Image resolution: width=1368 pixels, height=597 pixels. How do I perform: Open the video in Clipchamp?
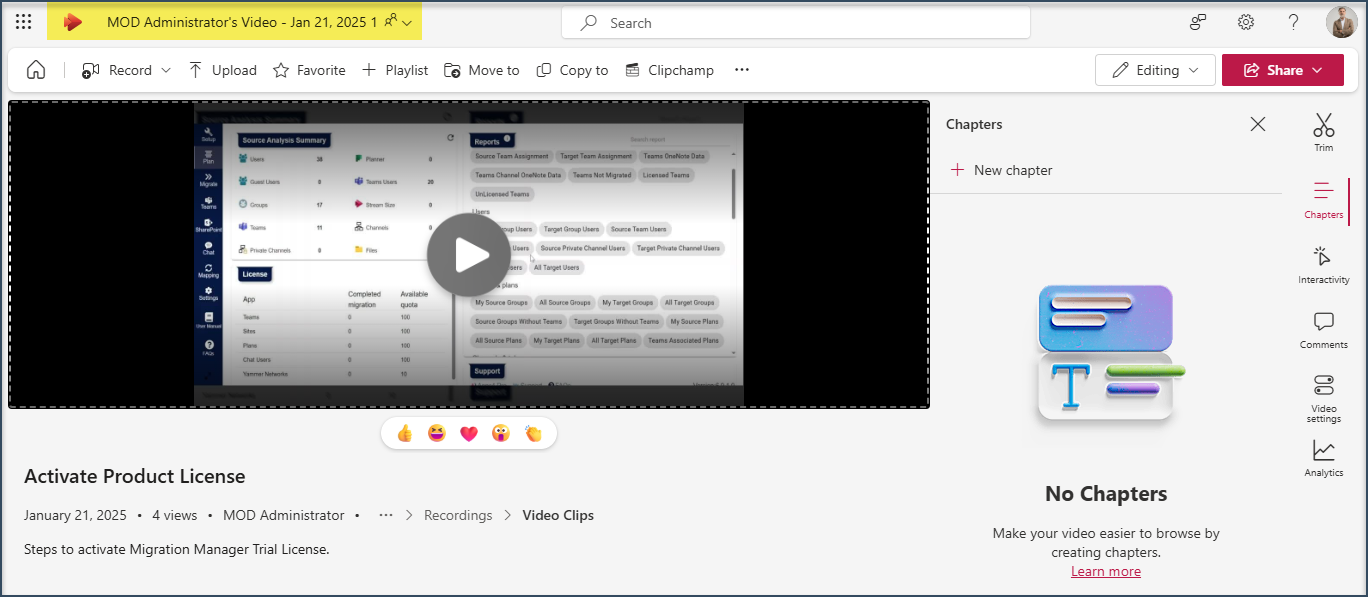tap(669, 70)
